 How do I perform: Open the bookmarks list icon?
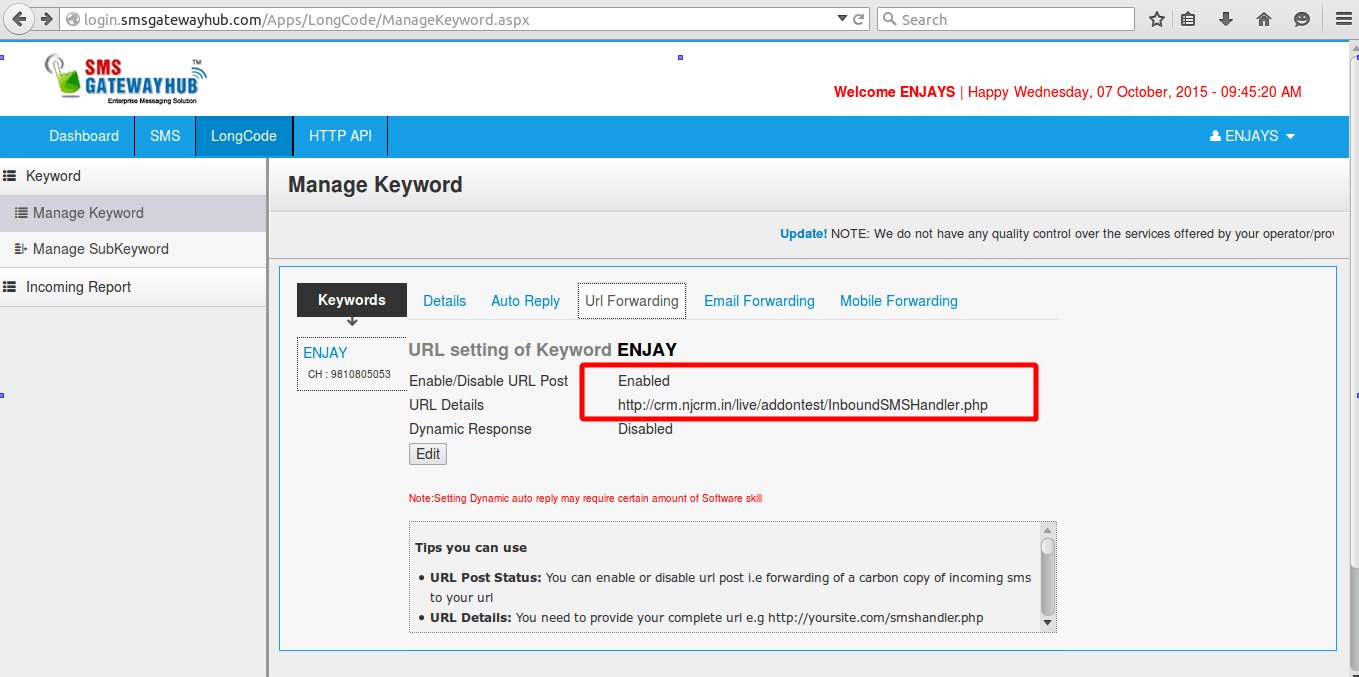click(x=1188, y=19)
